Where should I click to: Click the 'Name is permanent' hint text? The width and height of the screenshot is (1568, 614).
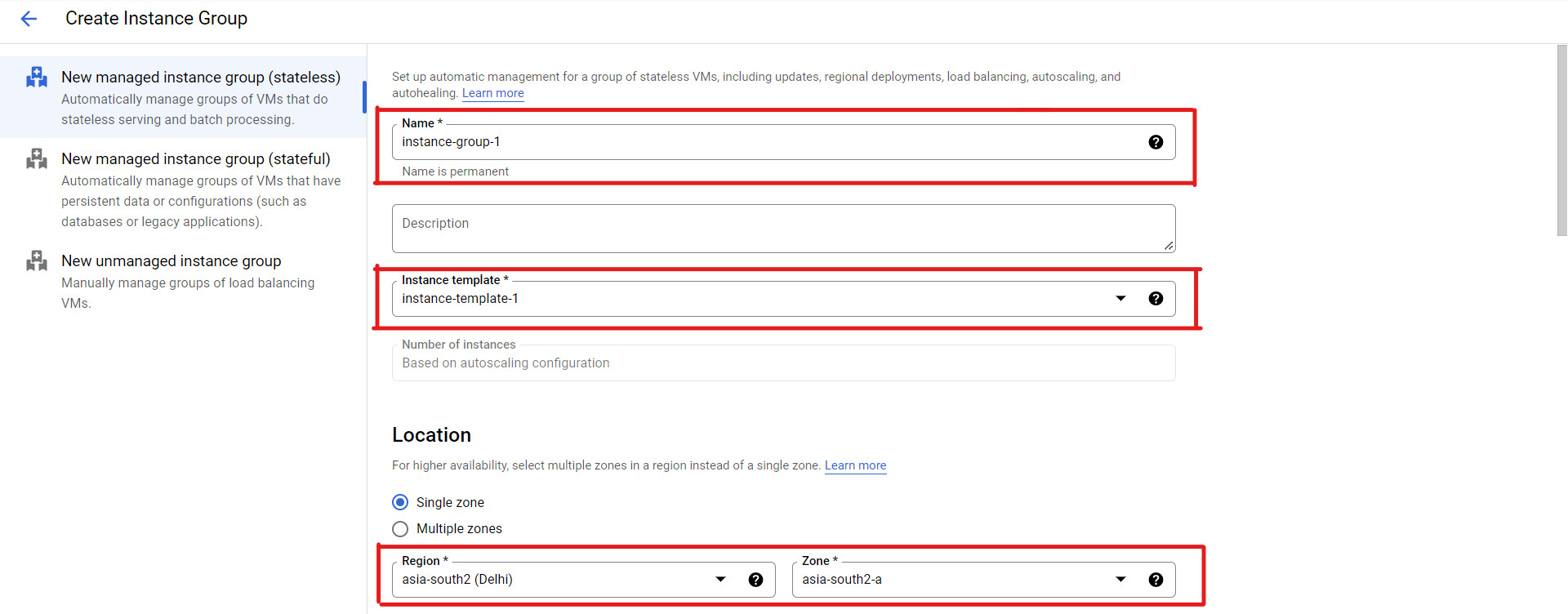pos(455,171)
